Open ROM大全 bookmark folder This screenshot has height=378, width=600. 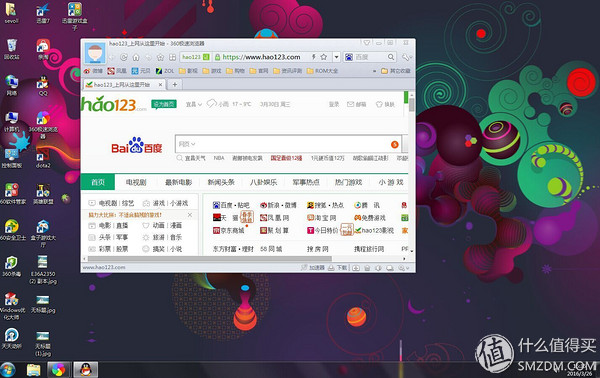tap(322, 71)
